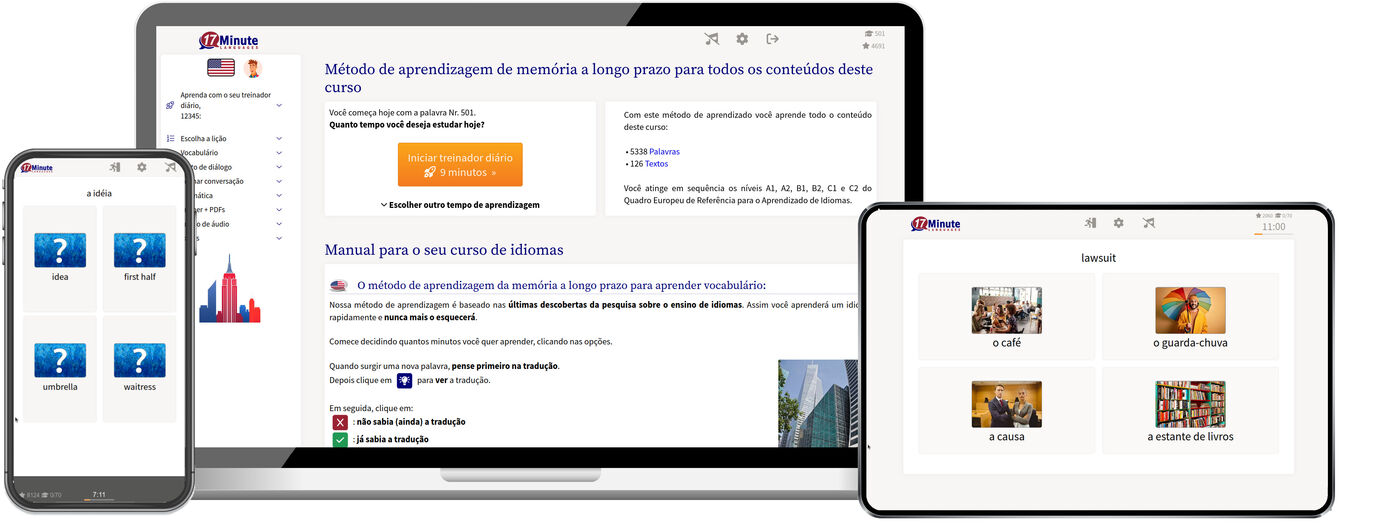This screenshot has height=532, width=1400.
Task: Open the user avatar in laptop sidebar
Action: click(252, 68)
